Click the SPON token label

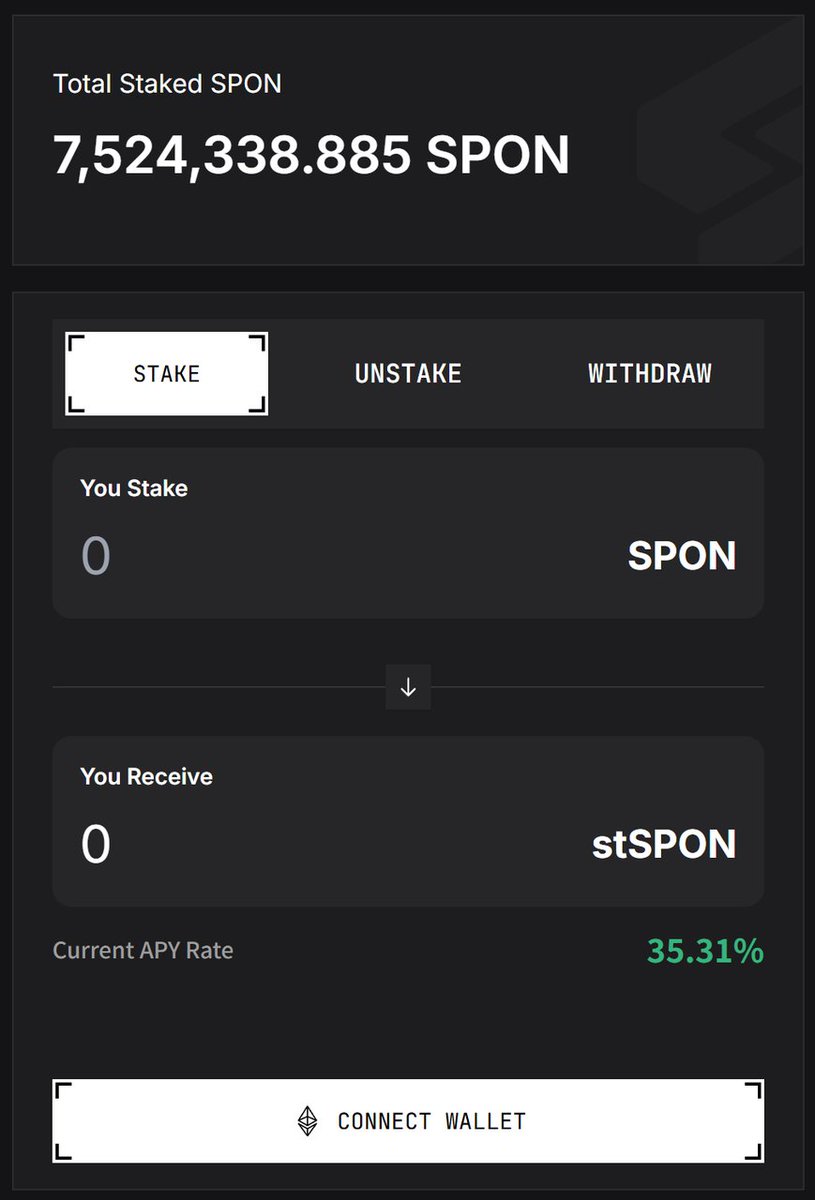682,556
